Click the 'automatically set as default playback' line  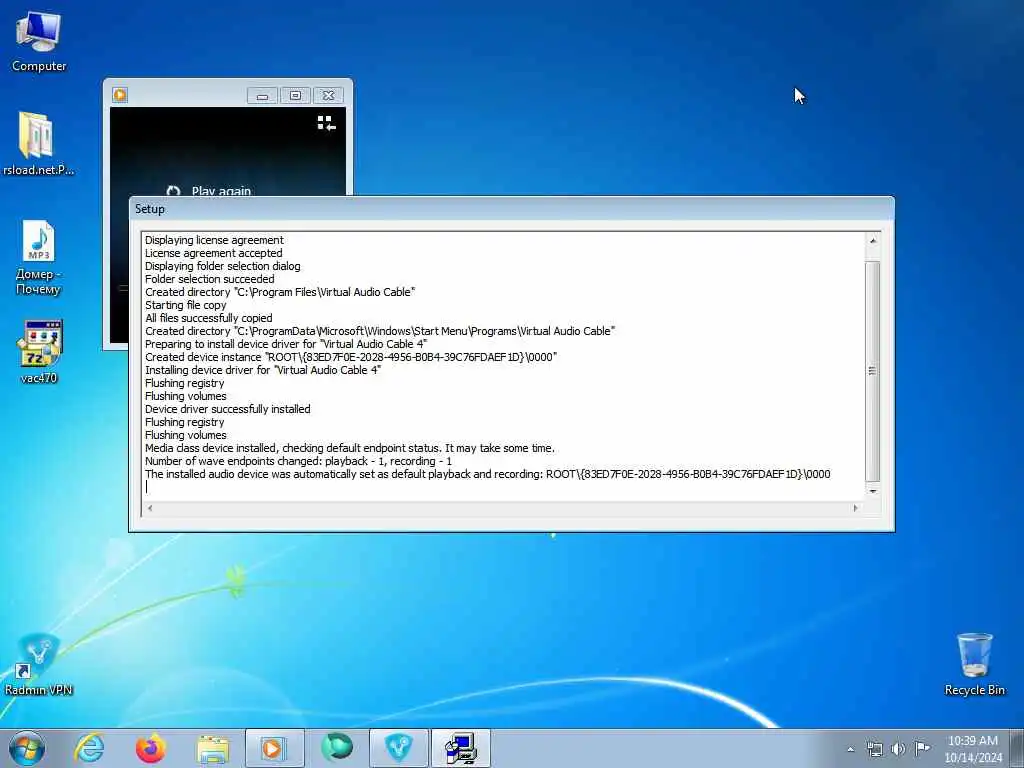pos(487,474)
